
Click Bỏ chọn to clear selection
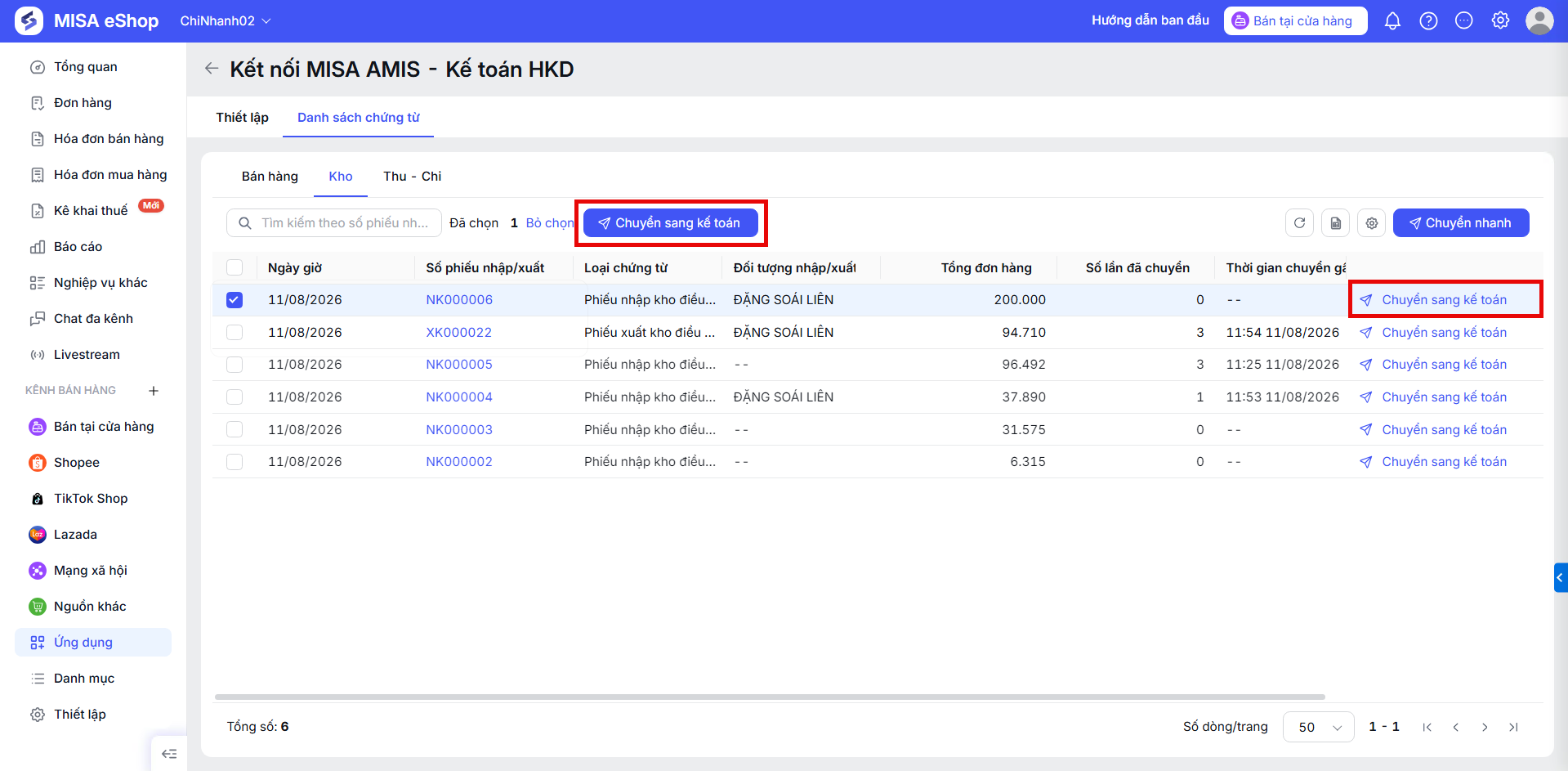click(550, 223)
